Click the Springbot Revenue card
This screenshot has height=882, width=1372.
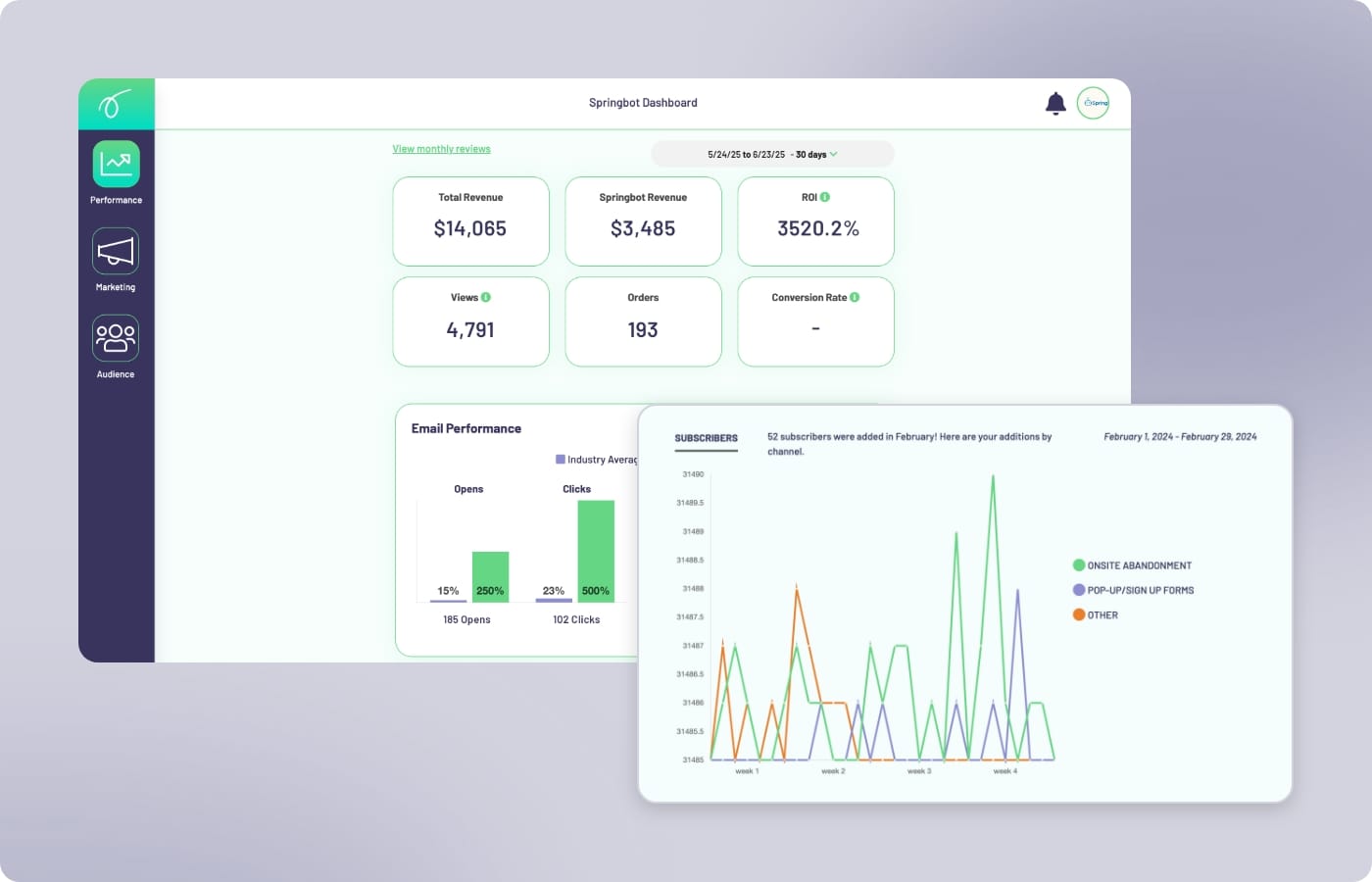(x=643, y=220)
